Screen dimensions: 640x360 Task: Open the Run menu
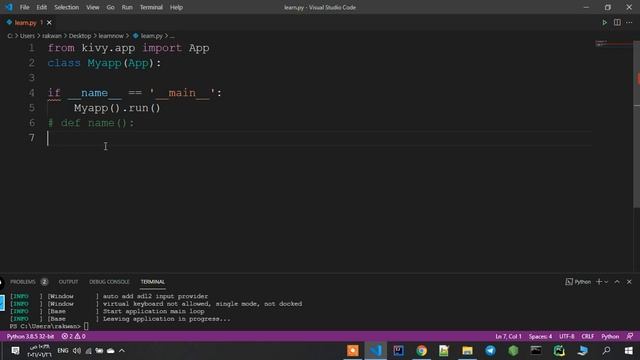127,7
